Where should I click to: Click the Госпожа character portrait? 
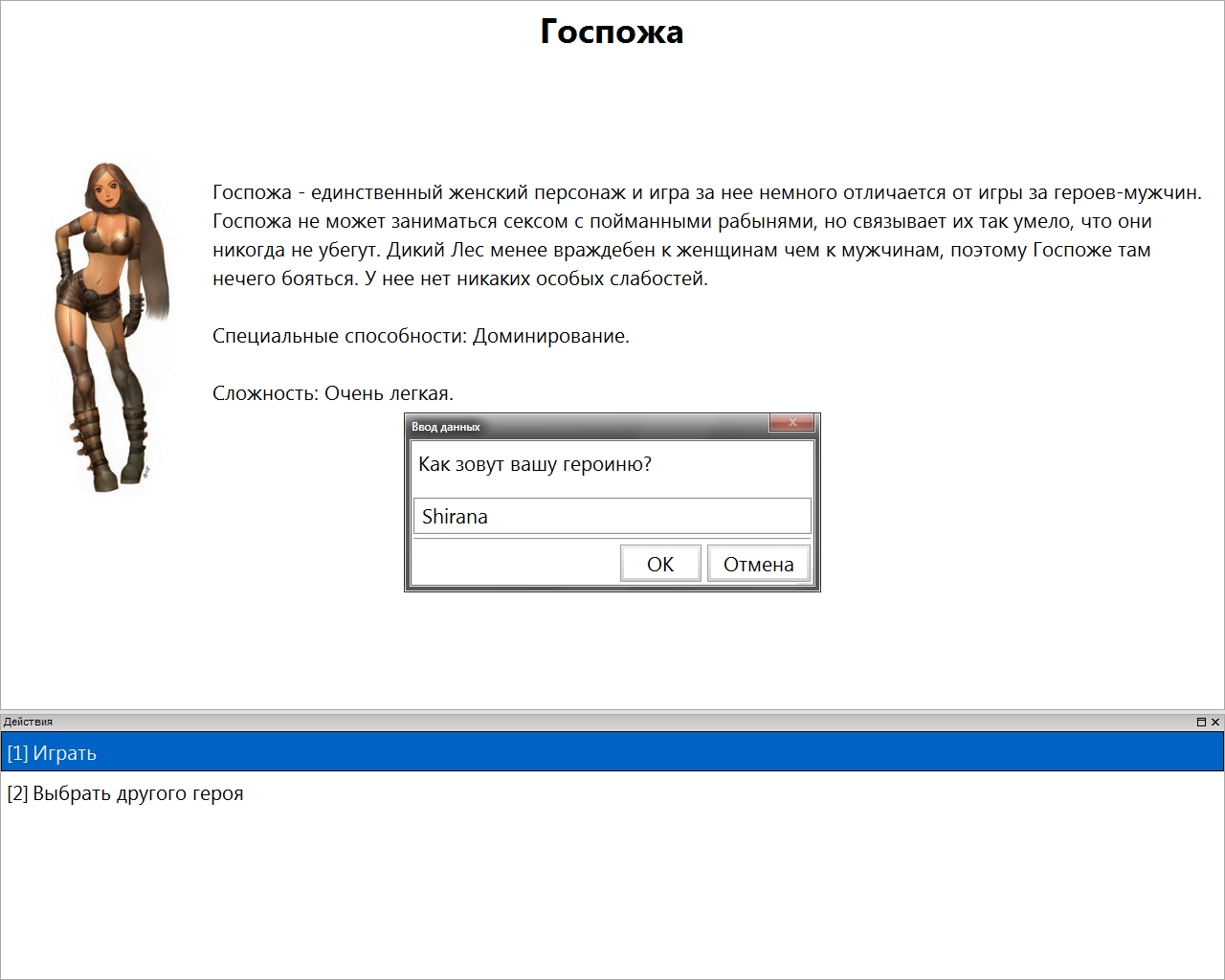(112, 325)
